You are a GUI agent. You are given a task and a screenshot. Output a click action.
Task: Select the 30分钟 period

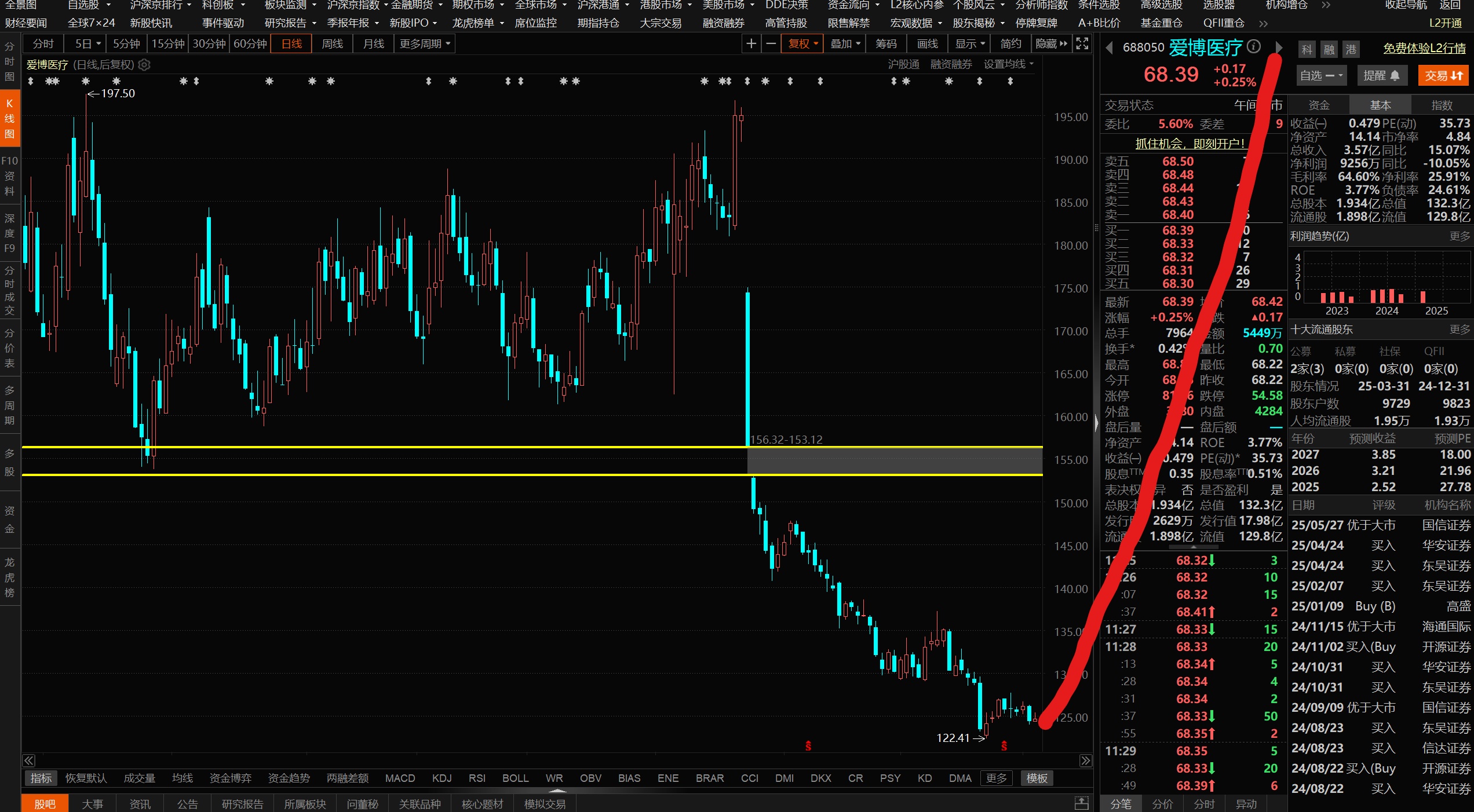tap(209, 44)
